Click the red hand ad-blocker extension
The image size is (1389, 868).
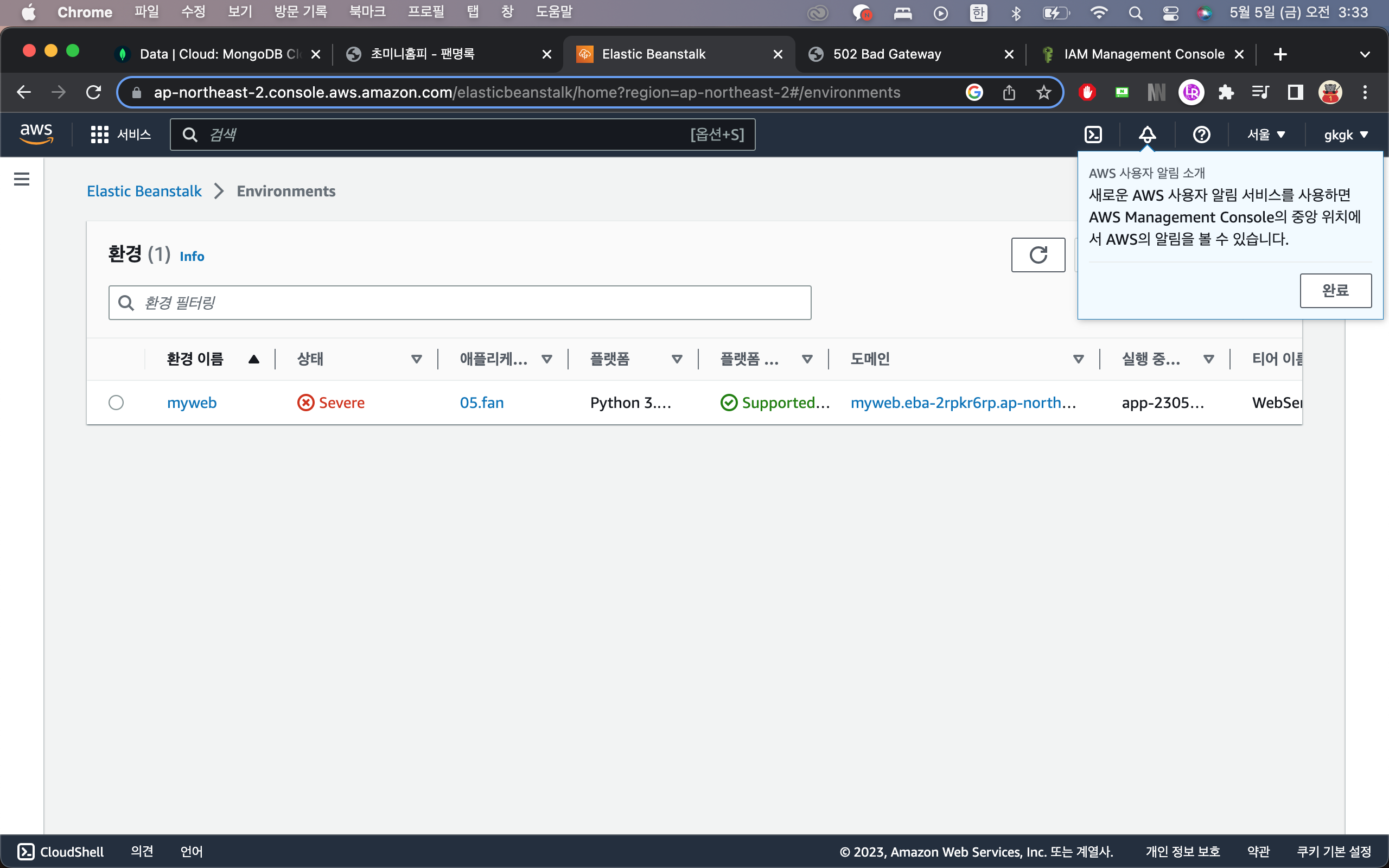pos(1087,92)
